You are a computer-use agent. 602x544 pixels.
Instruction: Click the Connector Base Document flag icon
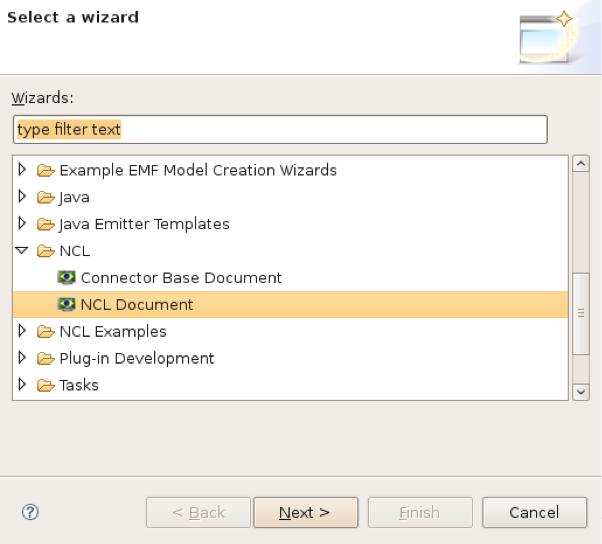point(67,278)
